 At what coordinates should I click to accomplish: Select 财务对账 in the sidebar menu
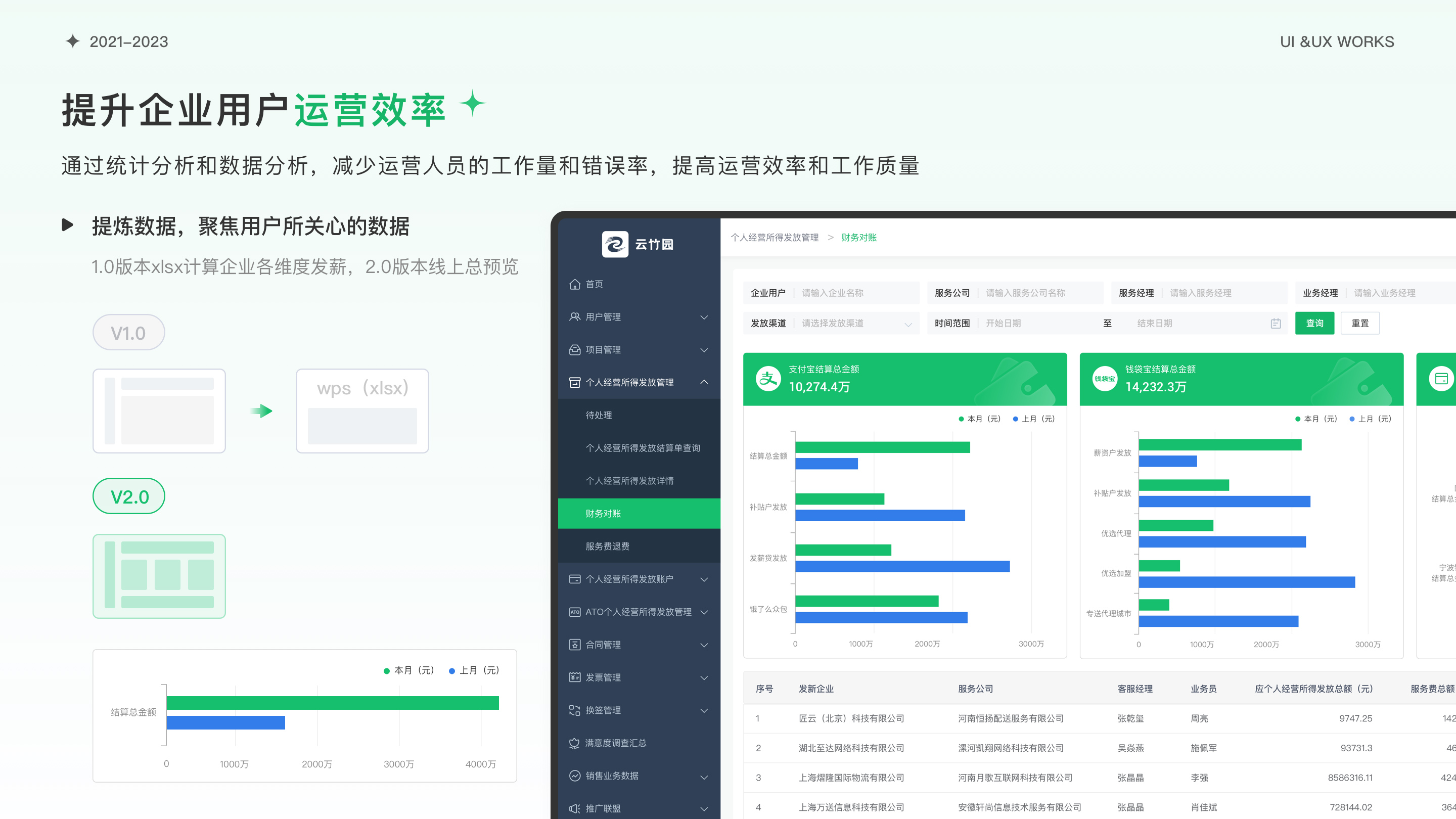point(603,513)
